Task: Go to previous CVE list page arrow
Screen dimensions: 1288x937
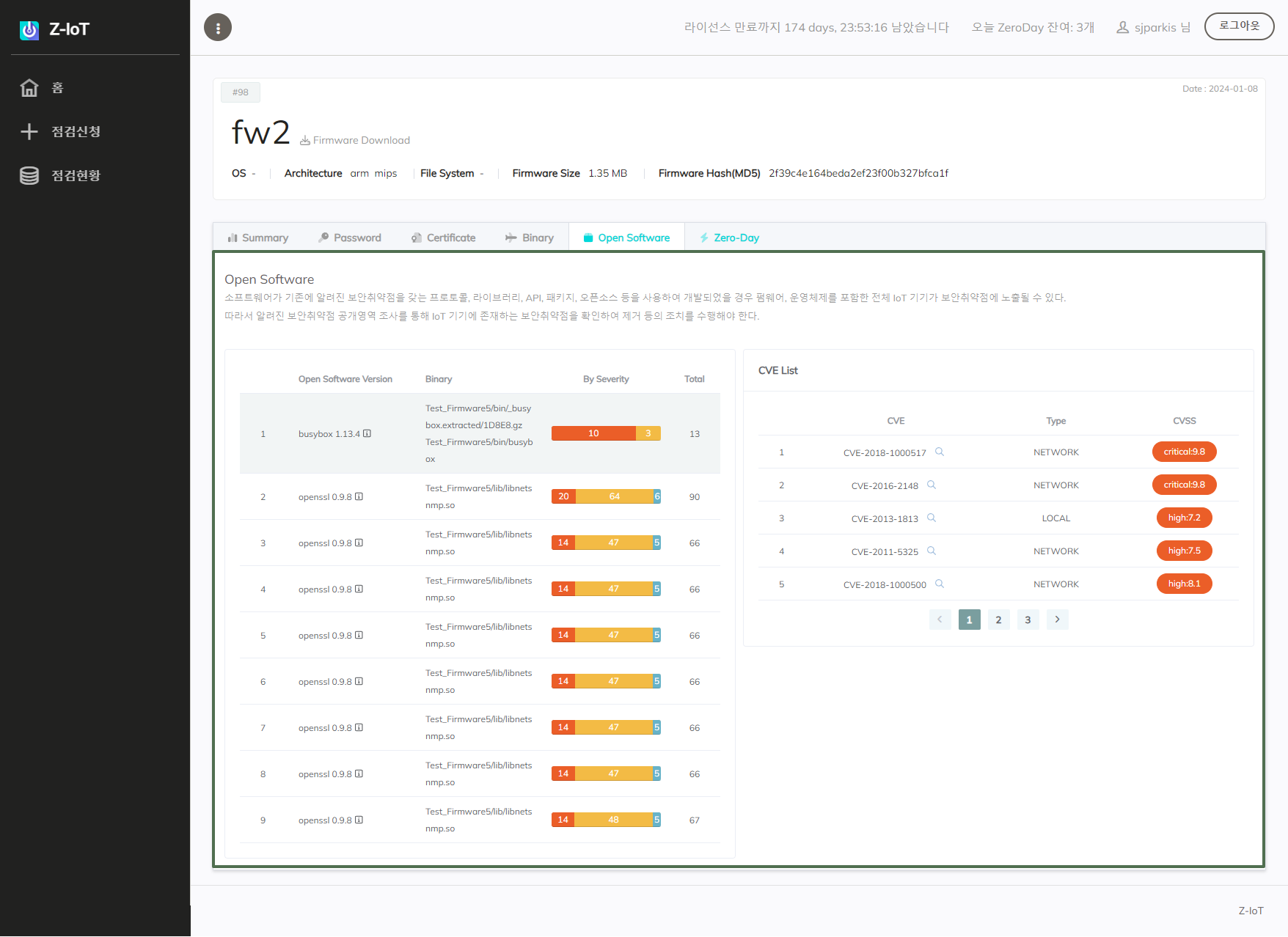Action: 940,620
